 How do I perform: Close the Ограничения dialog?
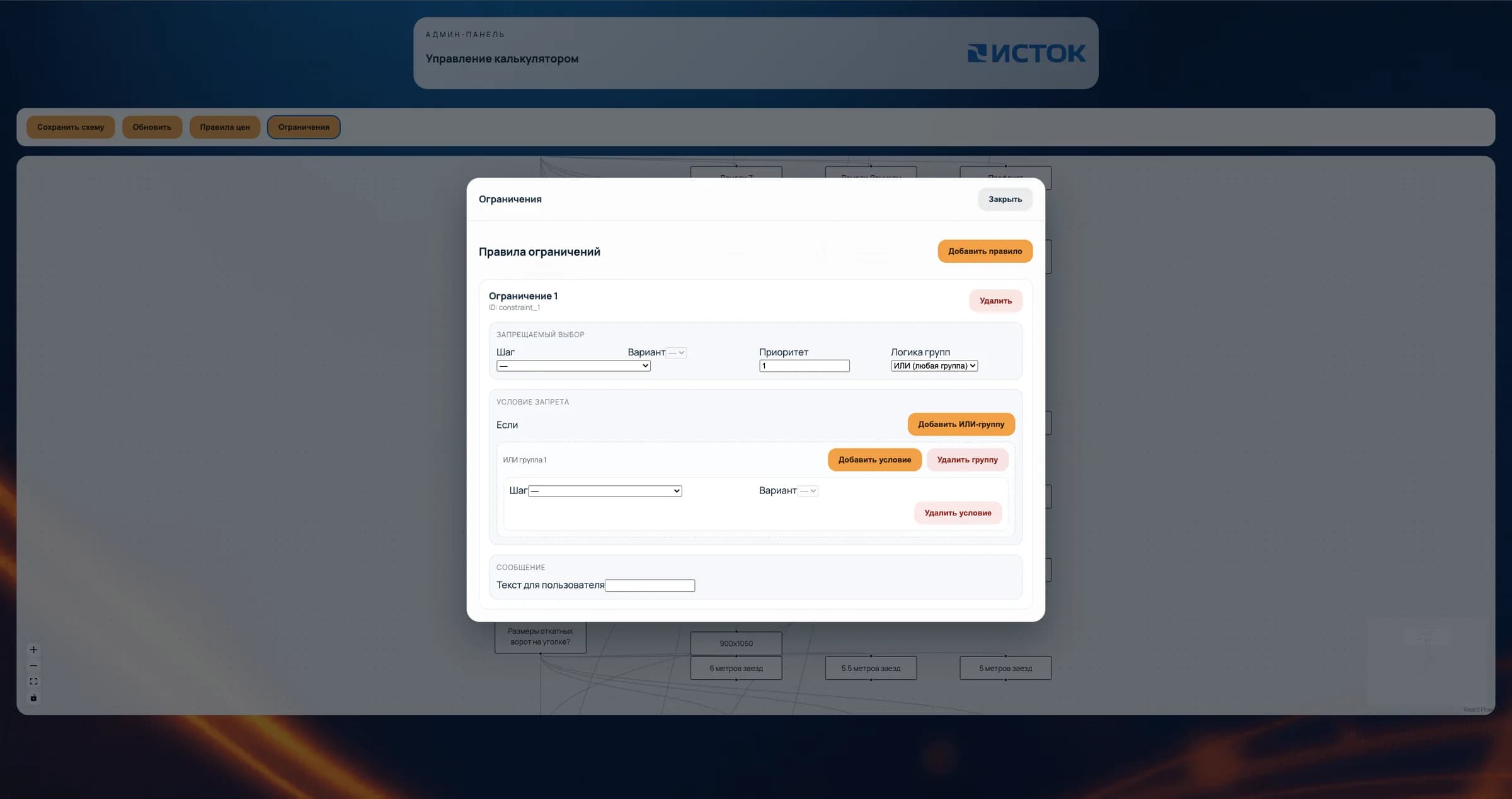pos(1005,199)
